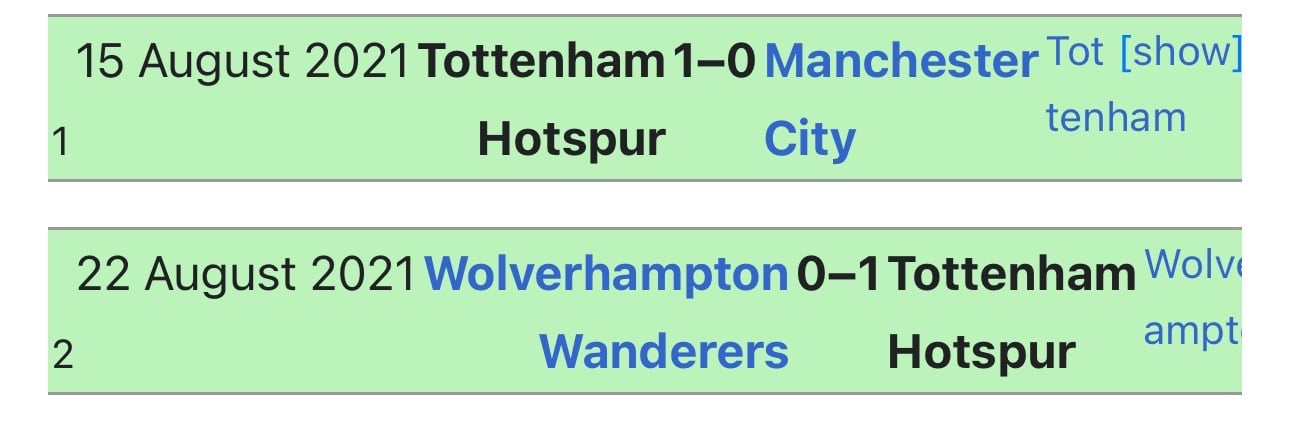Click the 1–0 score in the first match
The height and width of the screenshot is (438, 1290).
[713, 62]
